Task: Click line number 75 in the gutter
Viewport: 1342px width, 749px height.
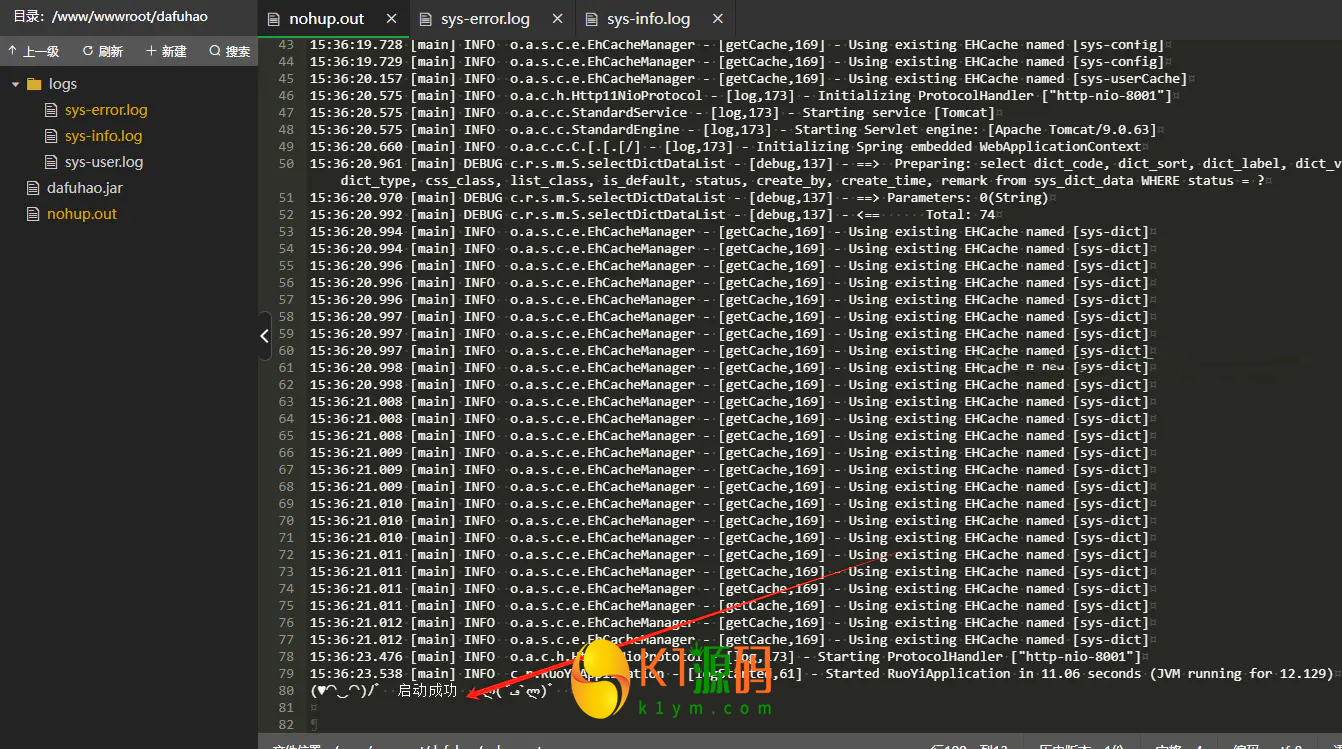Action: tap(286, 606)
